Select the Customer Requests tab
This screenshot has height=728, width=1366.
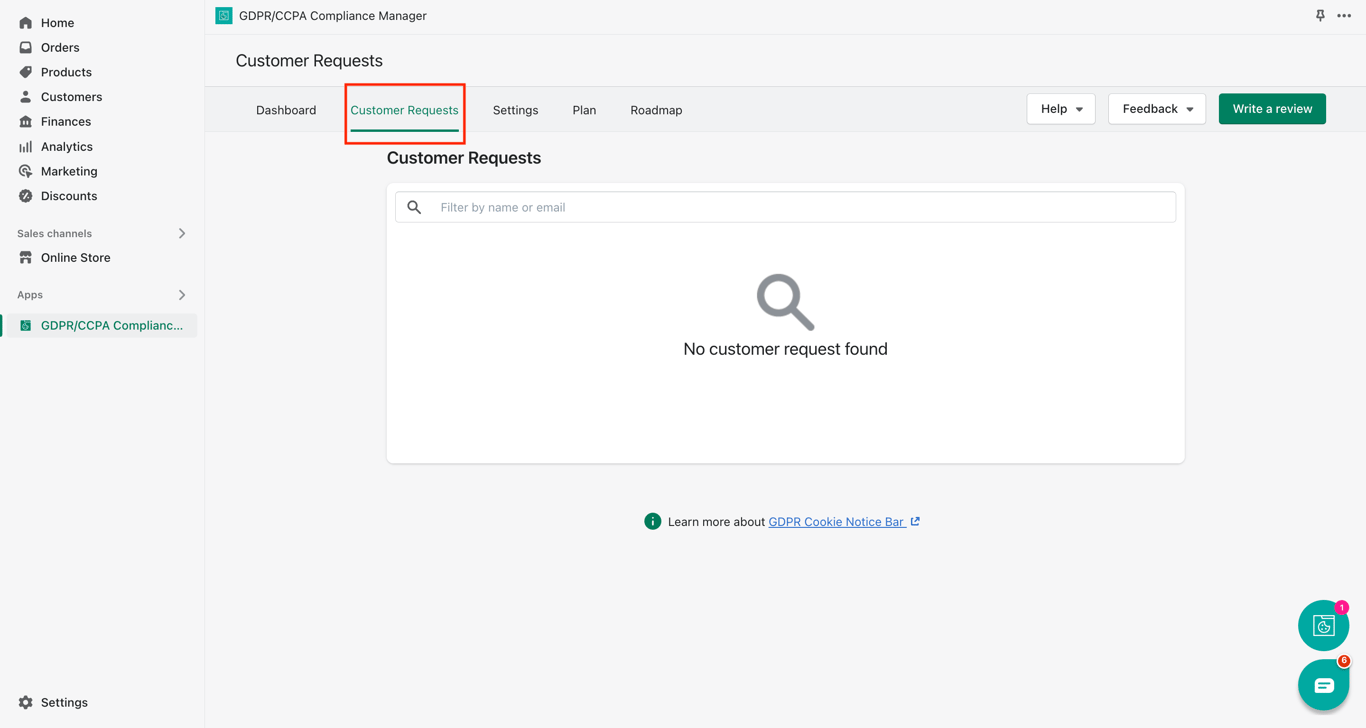click(x=404, y=110)
